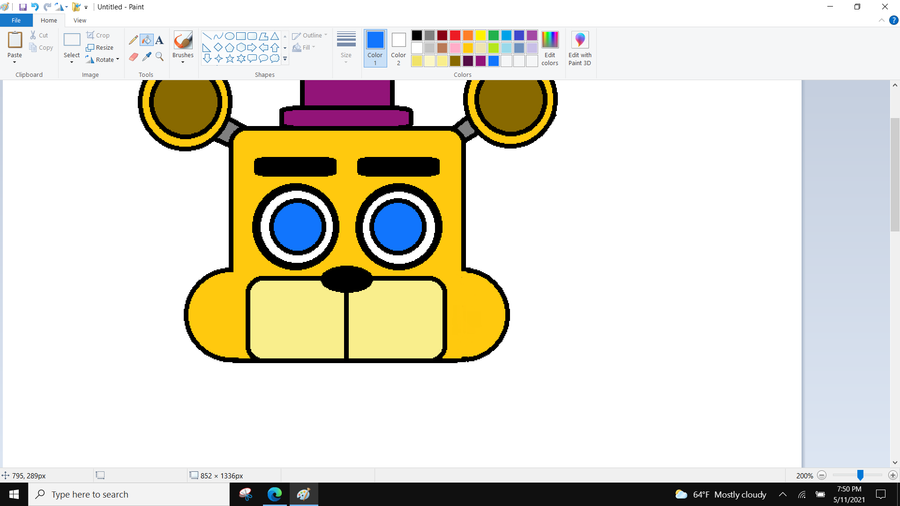Click Edit with Paint 3D
Screen dimensions: 900x506
(580, 48)
